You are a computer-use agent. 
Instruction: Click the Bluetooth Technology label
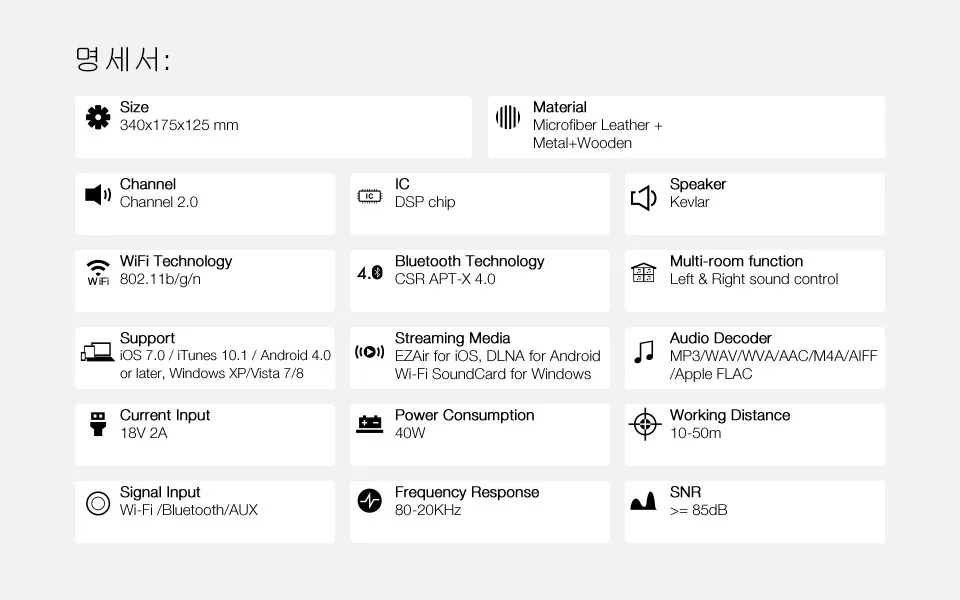pyautogui.click(x=469, y=261)
